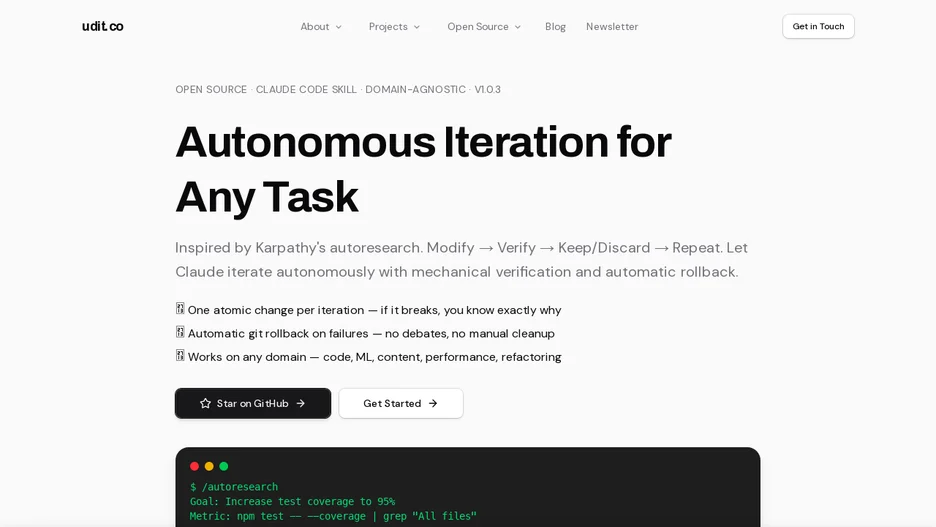The height and width of the screenshot is (527, 936).
Task: Click the bullet icon beside 'One atomic change'
Action: [x=180, y=309]
